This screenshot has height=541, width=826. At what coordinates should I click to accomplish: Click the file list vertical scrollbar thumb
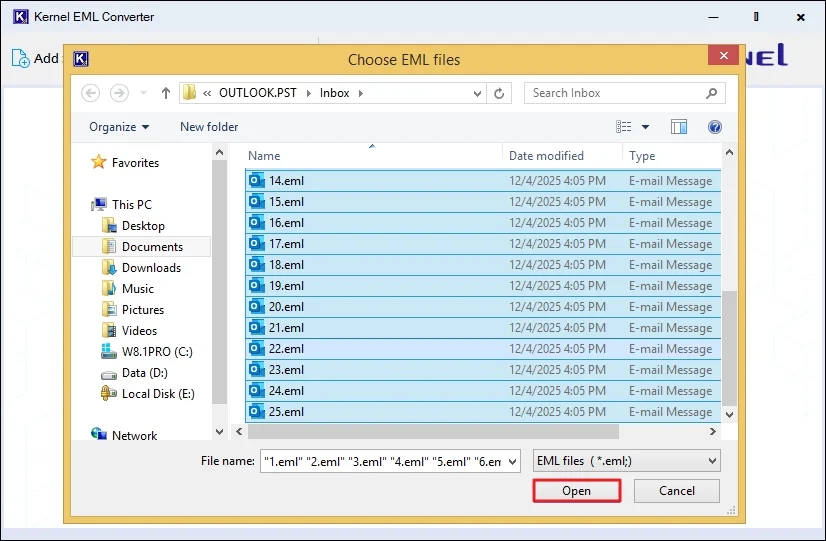[x=729, y=348]
